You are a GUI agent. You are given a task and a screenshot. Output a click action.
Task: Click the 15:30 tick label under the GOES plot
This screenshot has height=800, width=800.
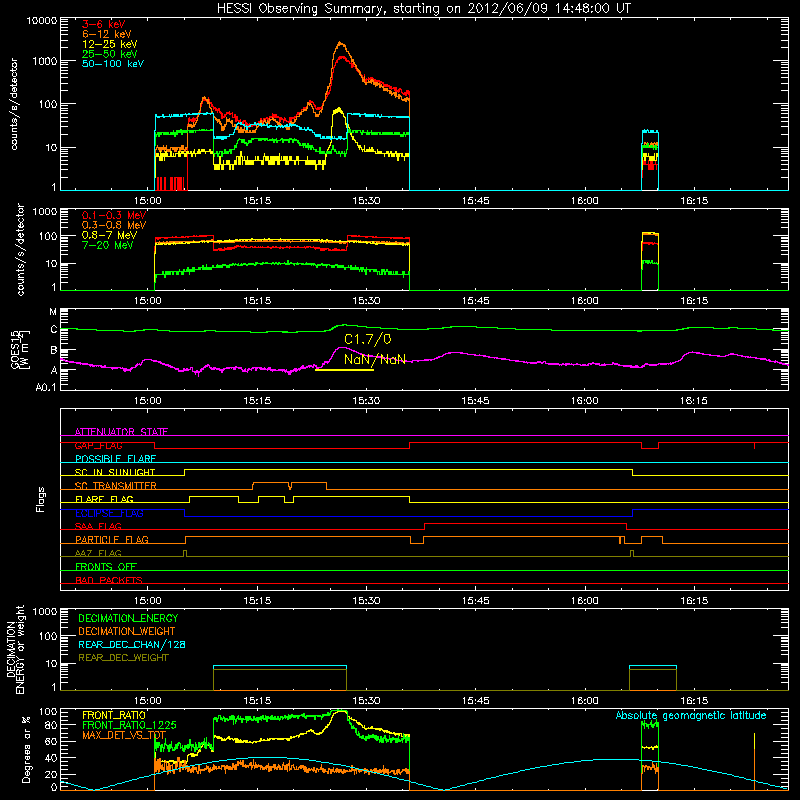click(x=366, y=401)
